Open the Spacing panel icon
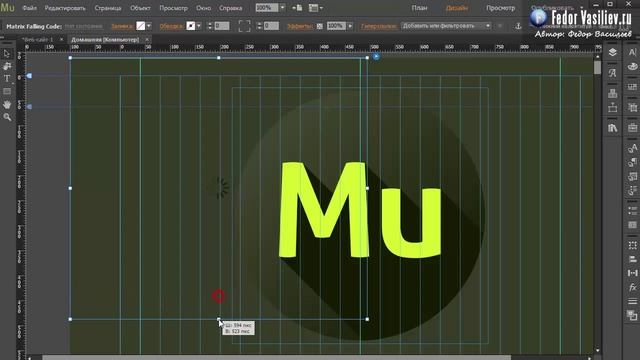This screenshot has width=640, height=360. point(632,273)
